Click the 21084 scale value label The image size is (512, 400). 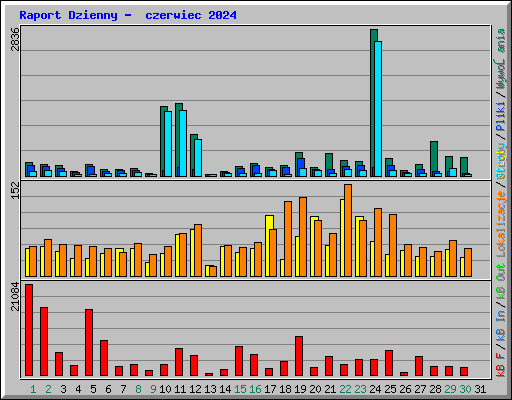(x=15, y=297)
